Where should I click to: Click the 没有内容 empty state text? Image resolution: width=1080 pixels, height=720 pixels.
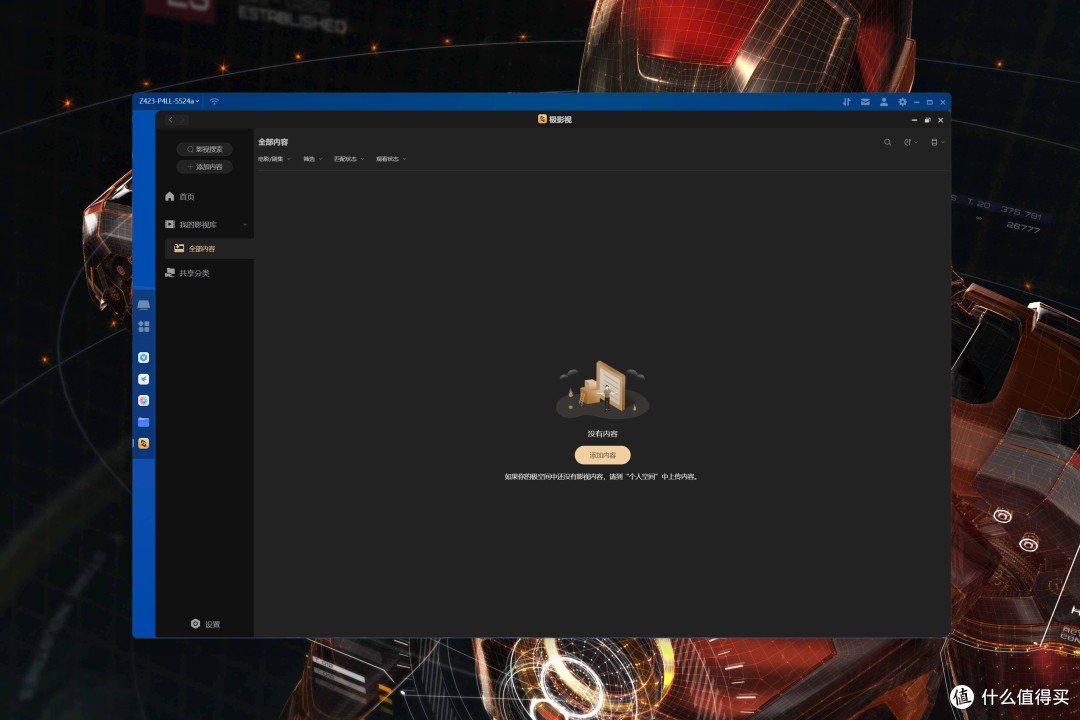[x=603, y=434]
